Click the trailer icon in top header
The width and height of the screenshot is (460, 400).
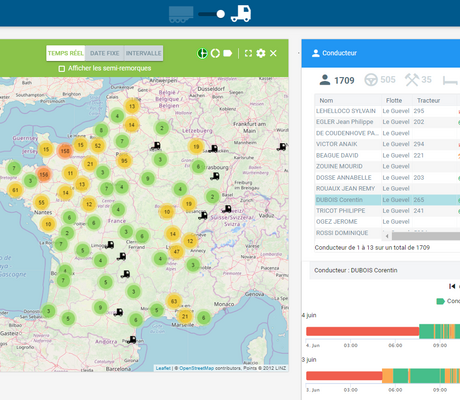pyautogui.click(x=181, y=14)
